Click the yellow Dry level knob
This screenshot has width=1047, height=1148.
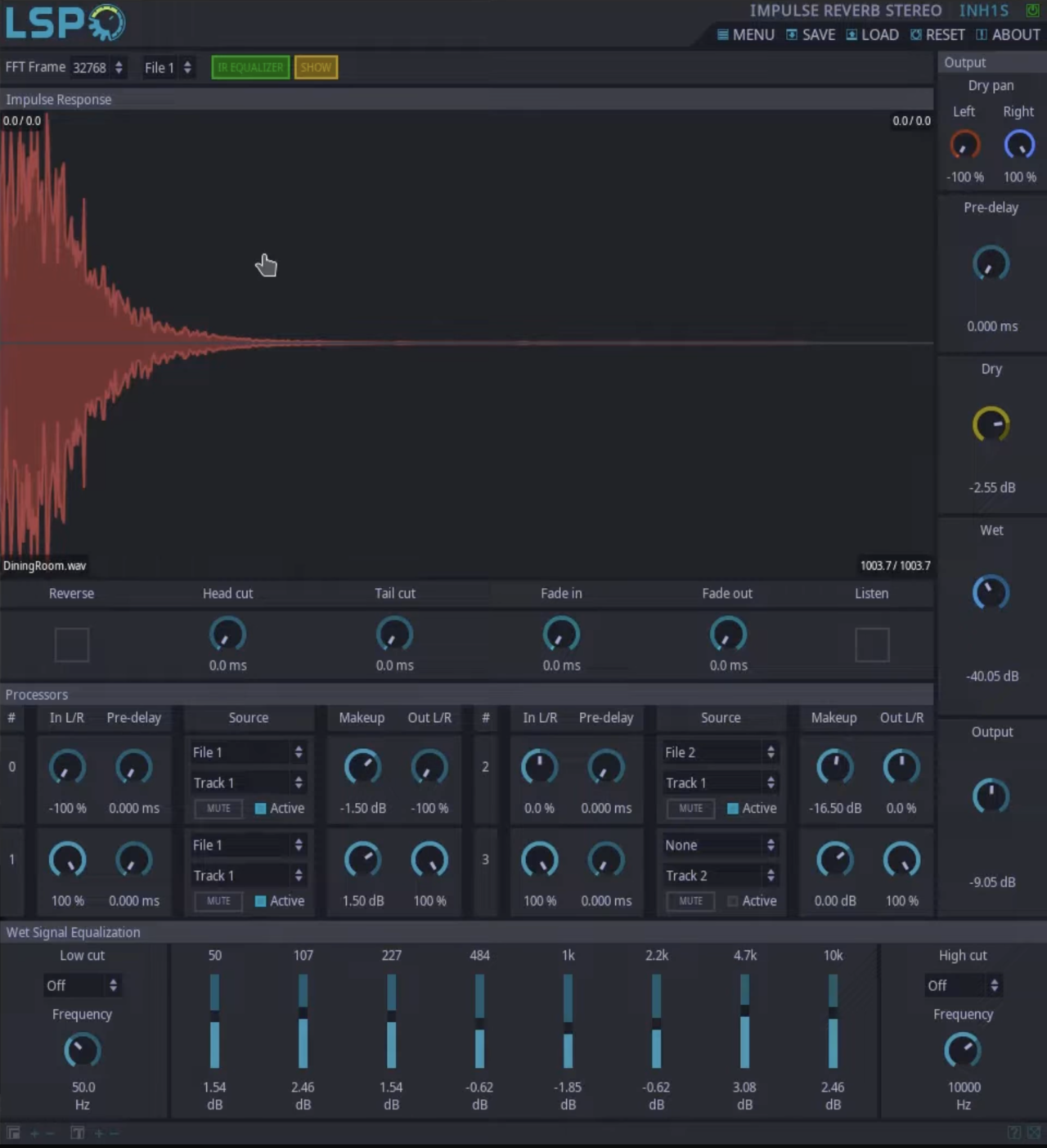click(x=991, y=424)
